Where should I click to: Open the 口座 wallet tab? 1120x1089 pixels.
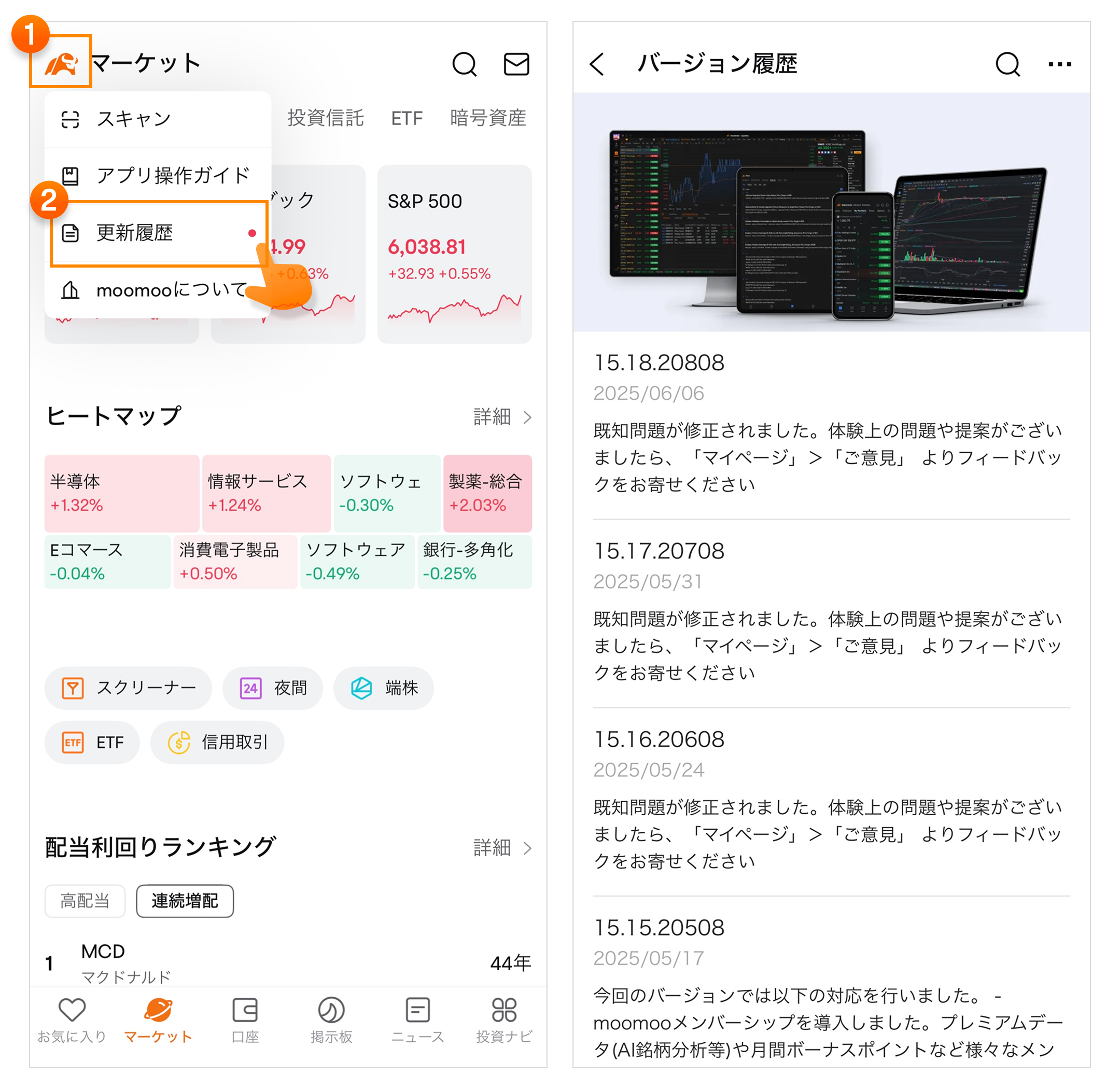coord(245,1021)
